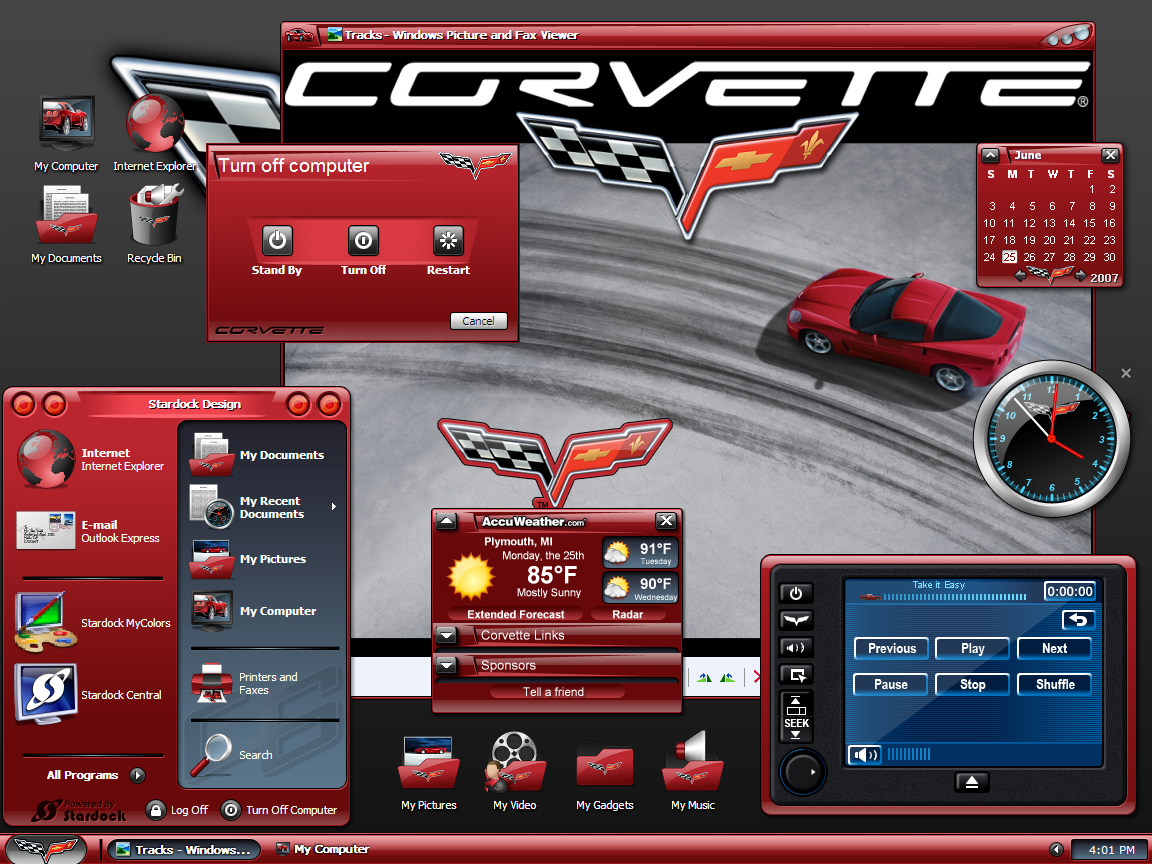Open the Extended Forecast link
Screen dimensions: 1152x864
(516, 614)
